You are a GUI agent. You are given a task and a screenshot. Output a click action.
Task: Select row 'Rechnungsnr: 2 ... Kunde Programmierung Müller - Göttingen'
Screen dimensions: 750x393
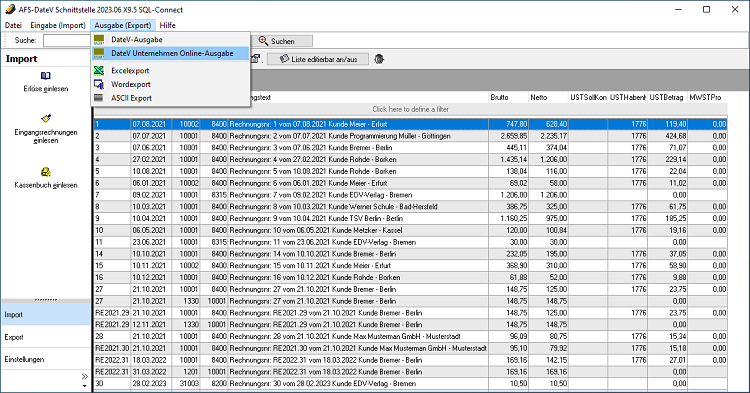point(410,136)
